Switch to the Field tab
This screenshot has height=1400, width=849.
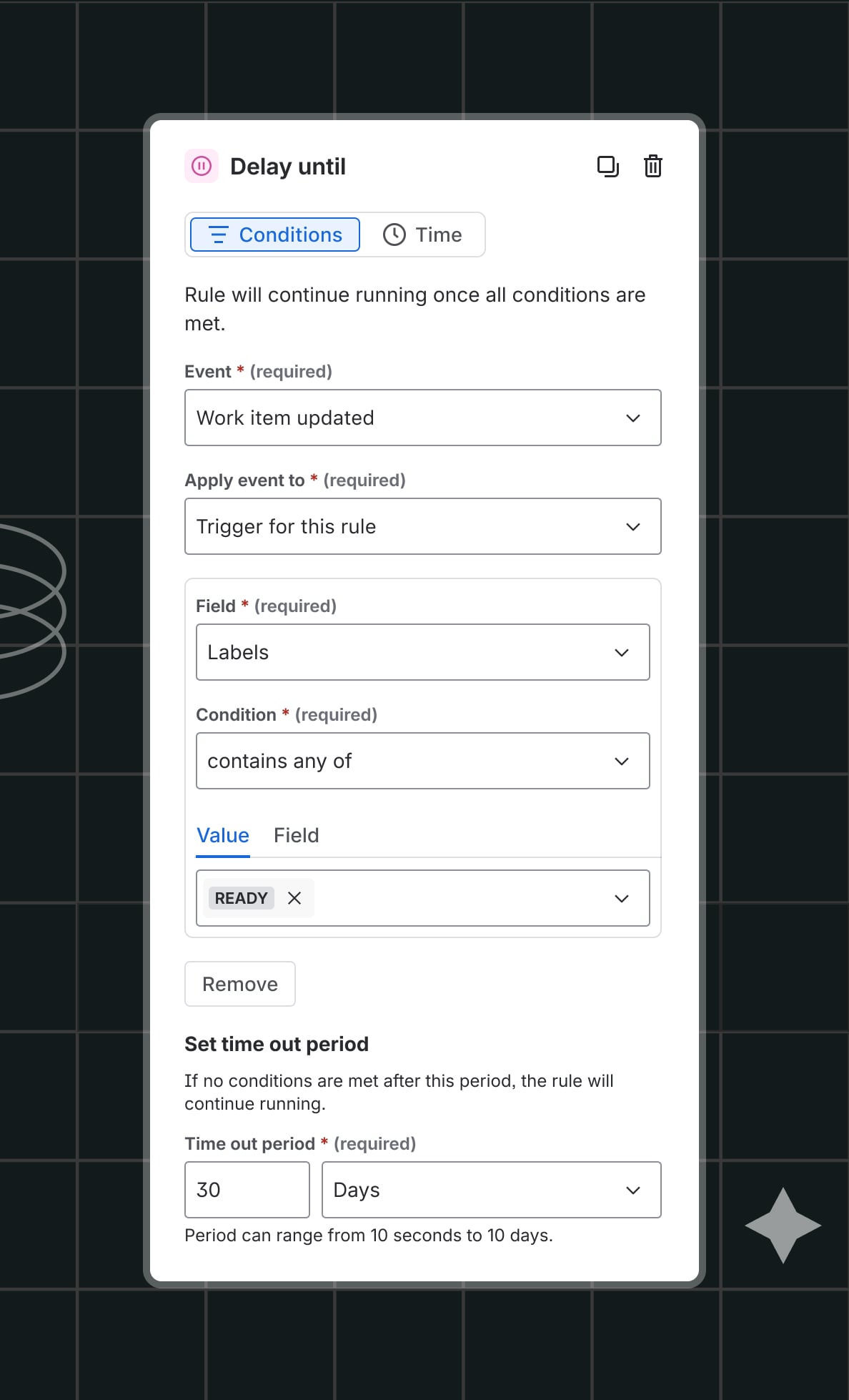tap(297, 835)
